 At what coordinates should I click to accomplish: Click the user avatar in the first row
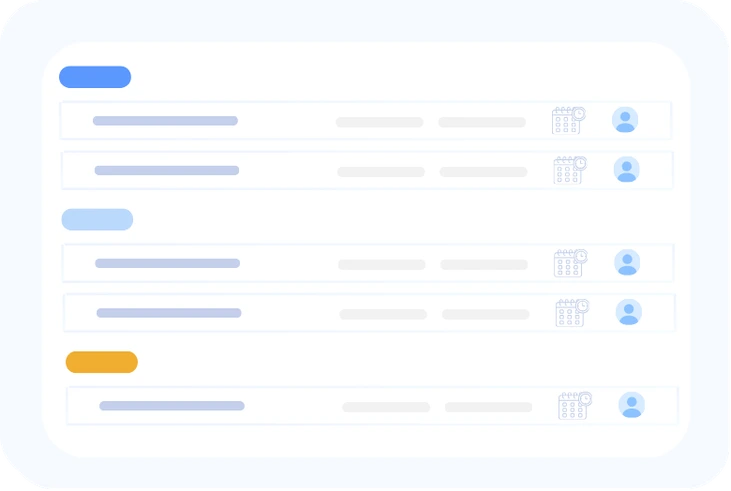625,121
